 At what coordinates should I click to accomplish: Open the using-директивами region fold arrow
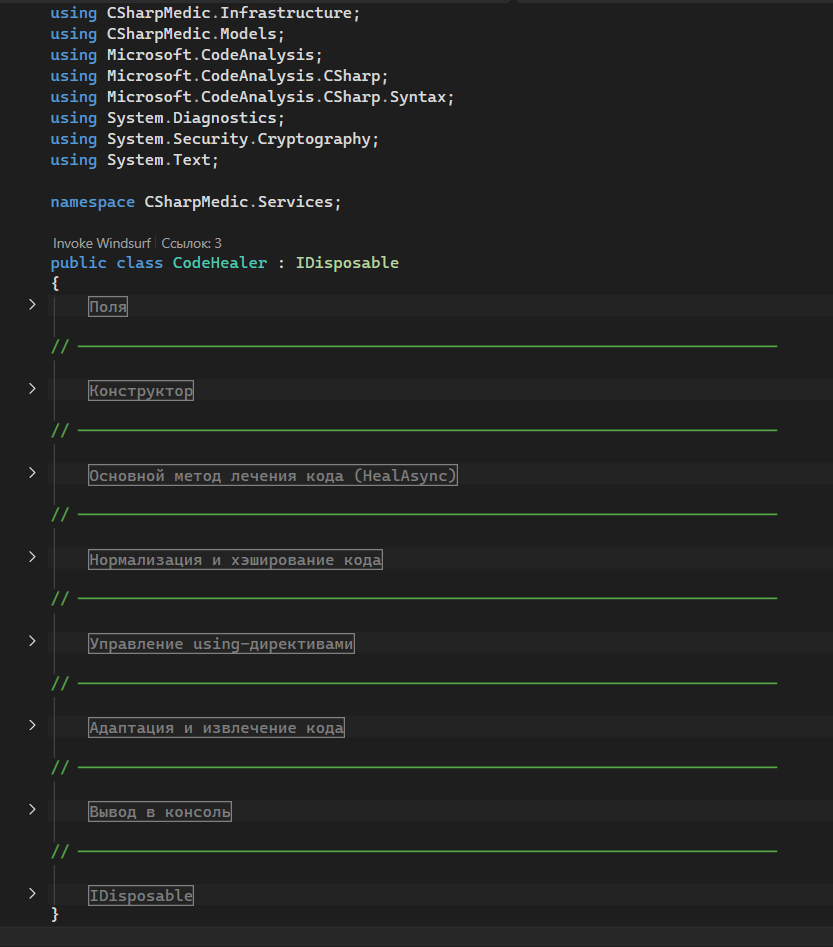click(32, 640)
